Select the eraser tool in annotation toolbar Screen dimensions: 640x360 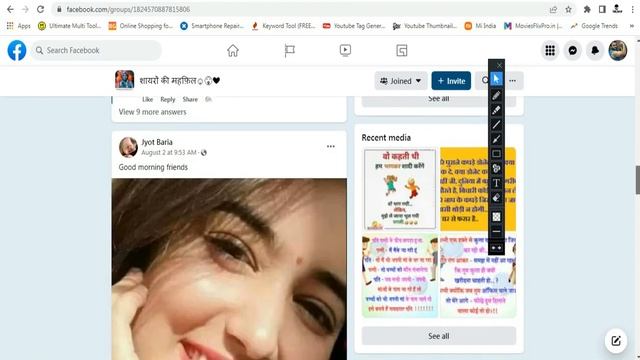(x=496, y=198)
